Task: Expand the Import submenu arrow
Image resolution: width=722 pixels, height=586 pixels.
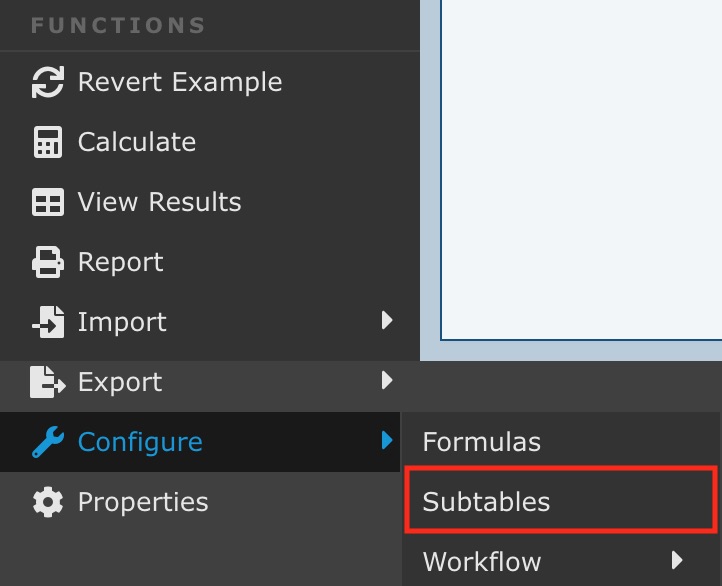Action: (387, 321)
